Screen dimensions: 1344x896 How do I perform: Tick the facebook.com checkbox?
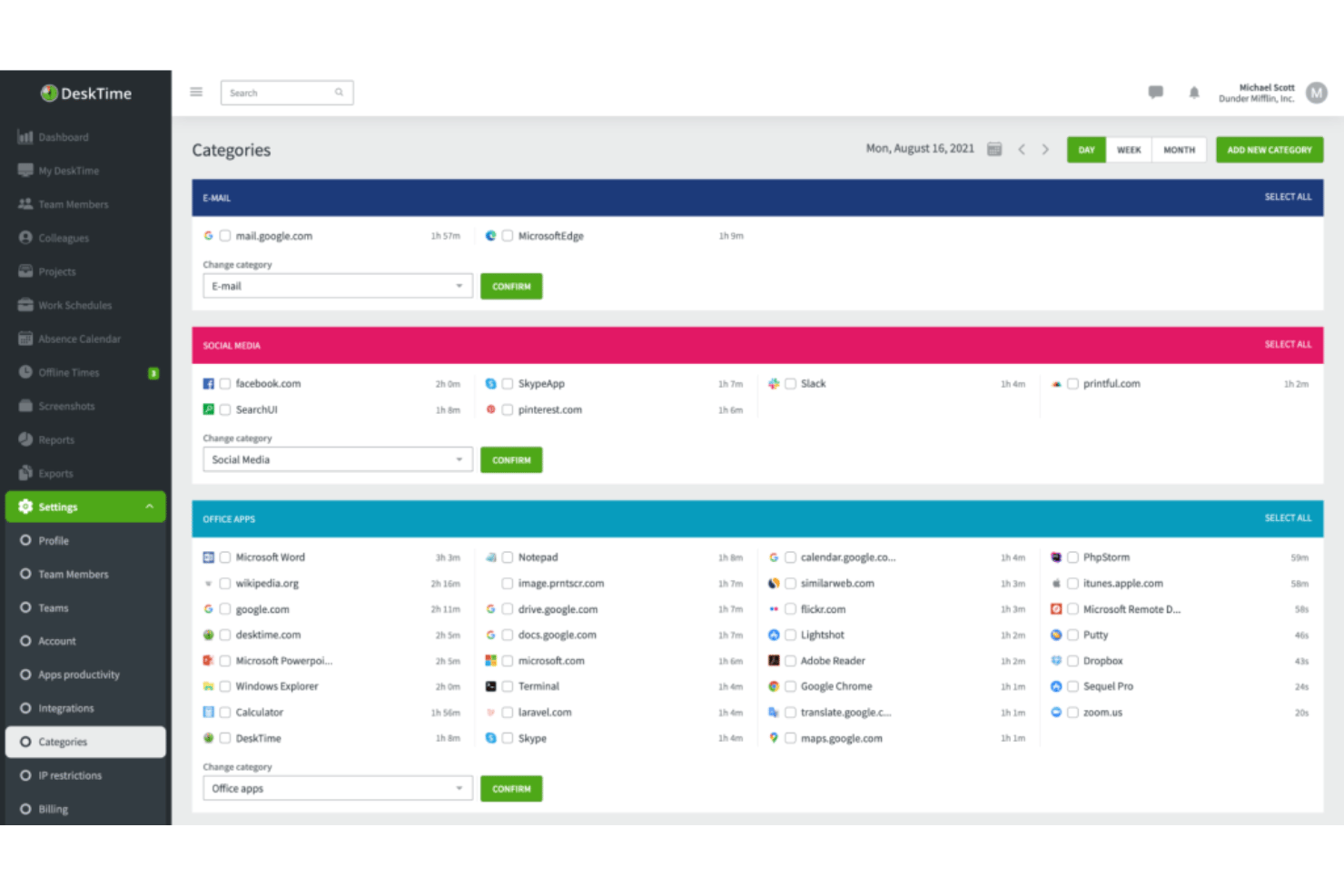tap(225, 384)
